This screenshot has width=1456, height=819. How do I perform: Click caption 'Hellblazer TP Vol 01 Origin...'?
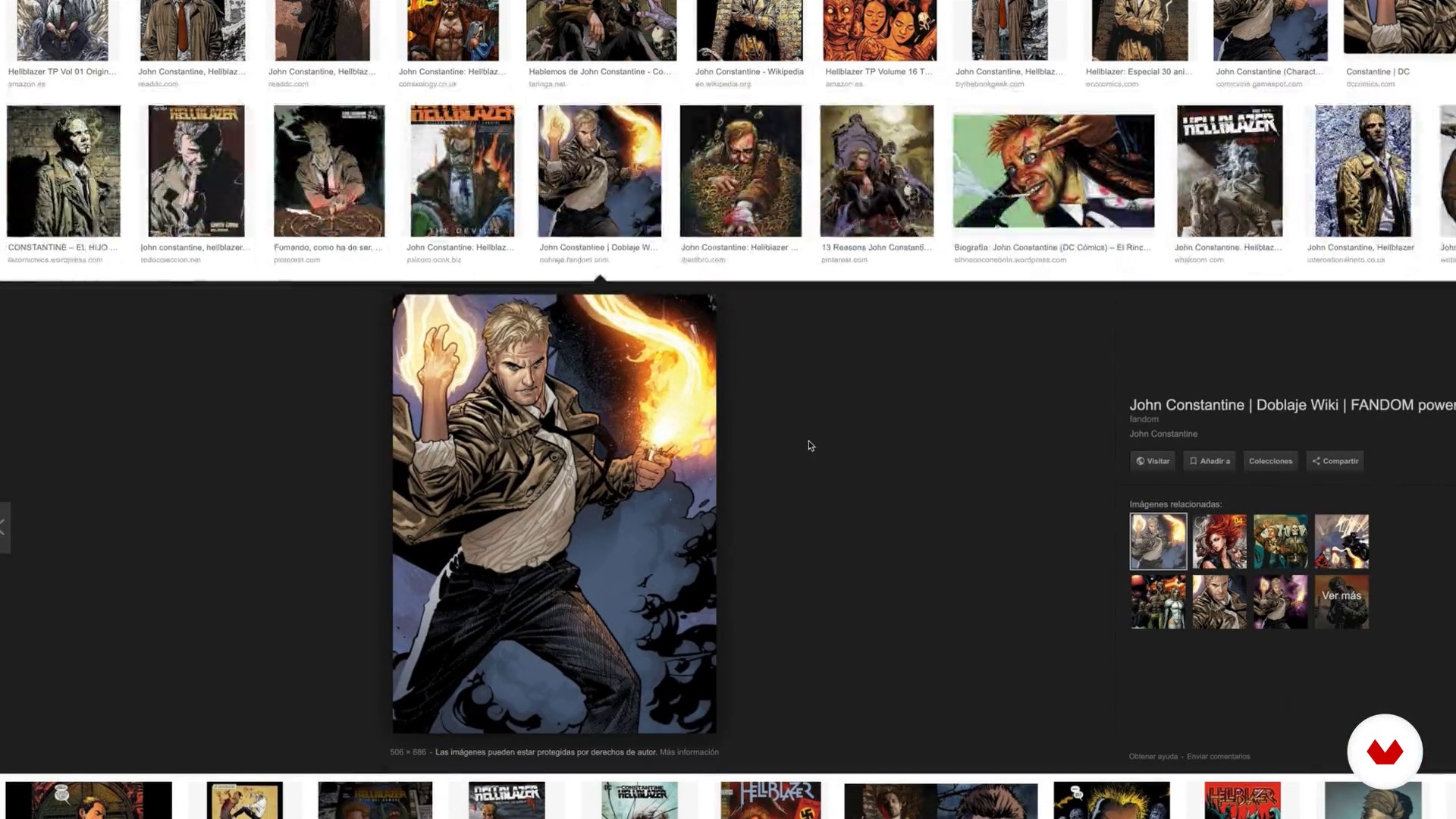62,72
